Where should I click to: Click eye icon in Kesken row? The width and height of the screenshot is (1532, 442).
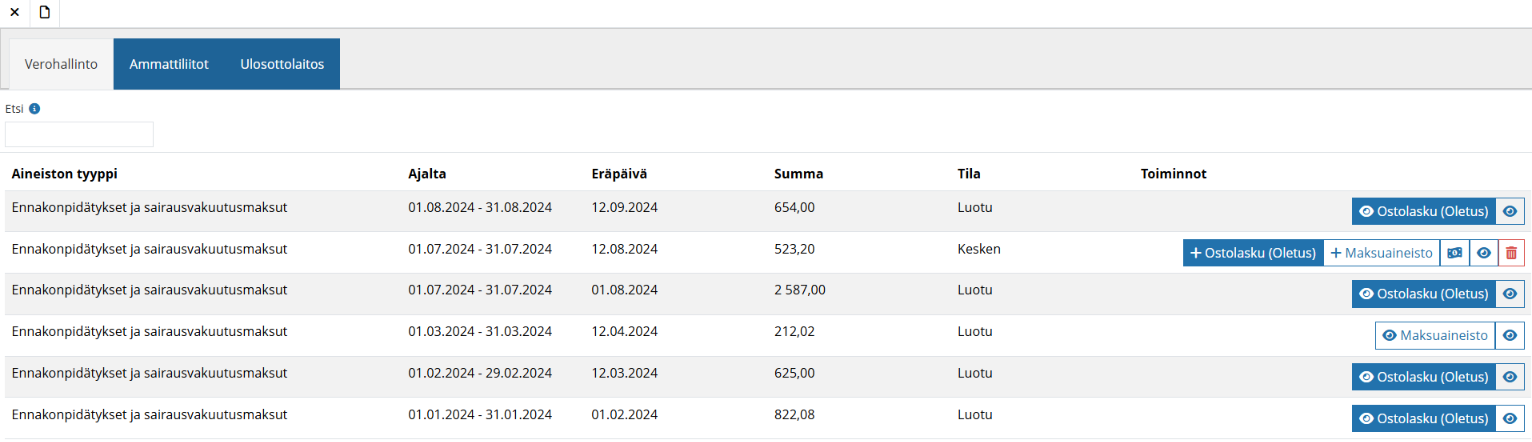(x=1484, y=253)
